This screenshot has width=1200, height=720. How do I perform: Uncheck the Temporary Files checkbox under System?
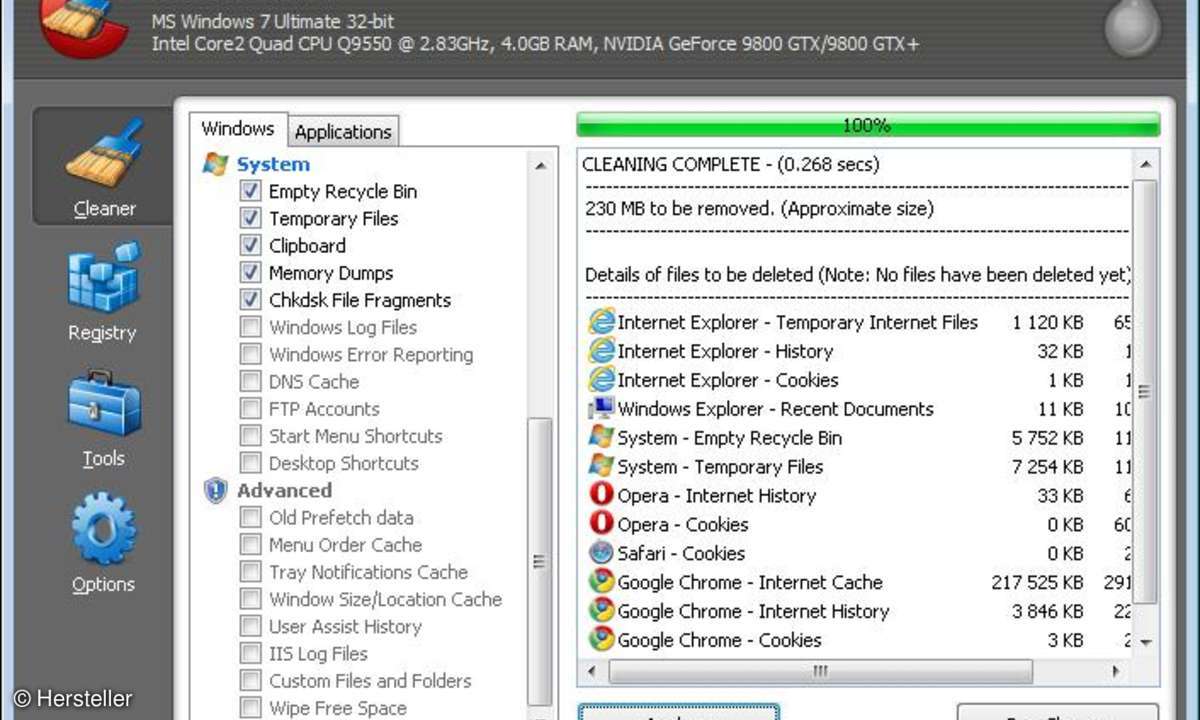[250, 218]
